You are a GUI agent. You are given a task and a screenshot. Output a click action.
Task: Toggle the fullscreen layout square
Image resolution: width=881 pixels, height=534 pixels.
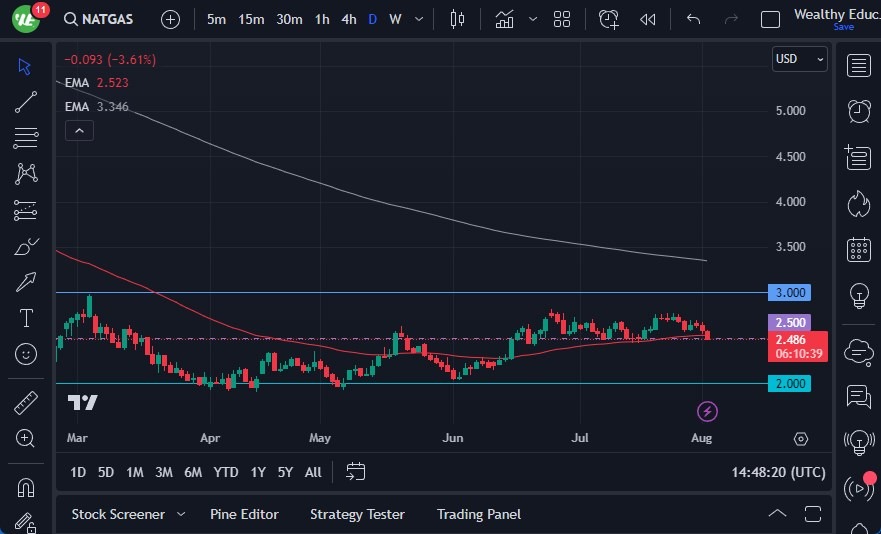pyautogui.click(x=770, y=19)
